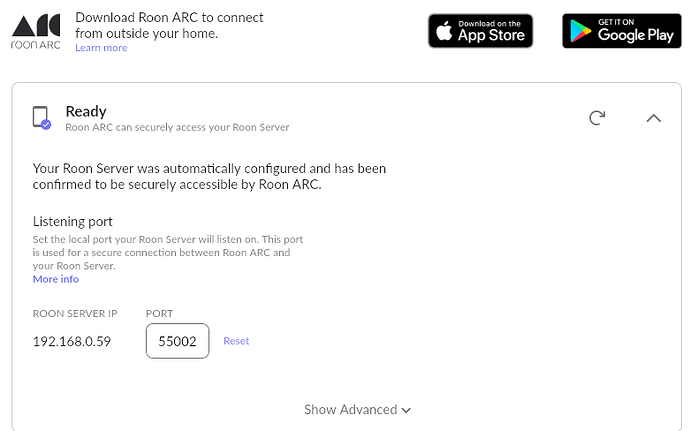Viewport: 690px width, 431px height.
Task: Click the refresh status icon
Action: coord(597,118)
